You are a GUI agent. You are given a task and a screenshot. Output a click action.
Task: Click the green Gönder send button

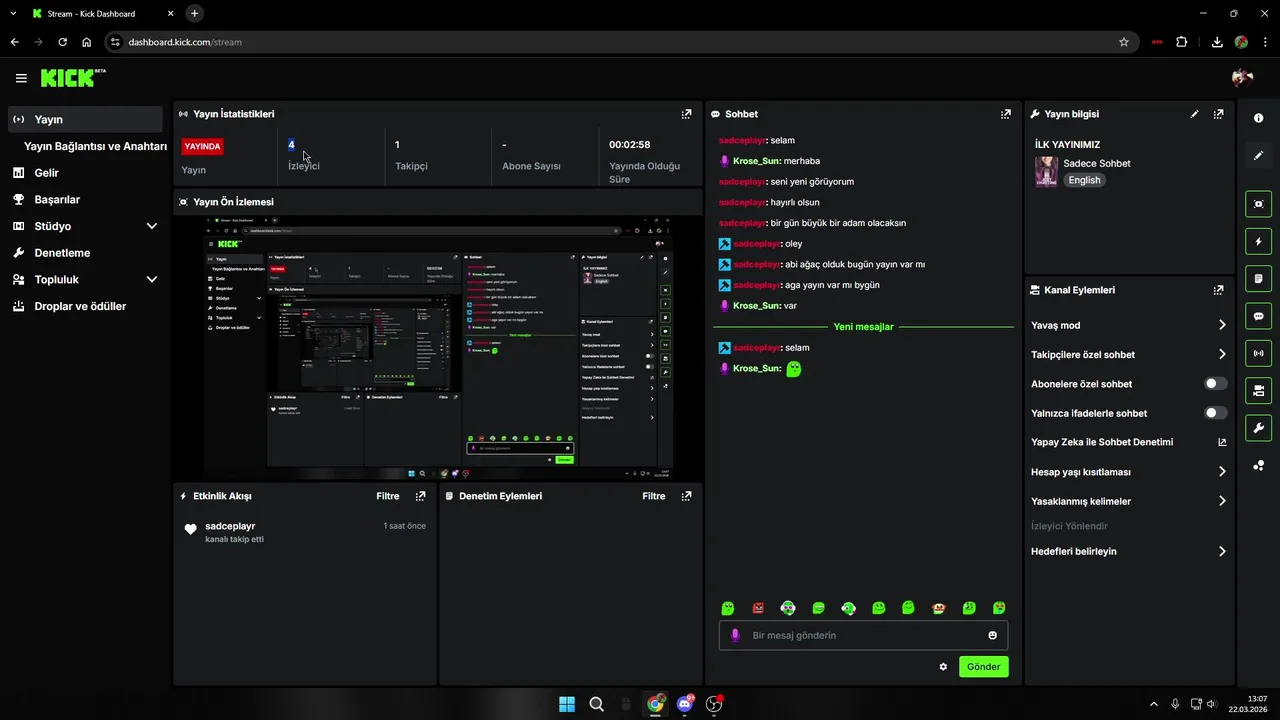click(x=984, y=667)
